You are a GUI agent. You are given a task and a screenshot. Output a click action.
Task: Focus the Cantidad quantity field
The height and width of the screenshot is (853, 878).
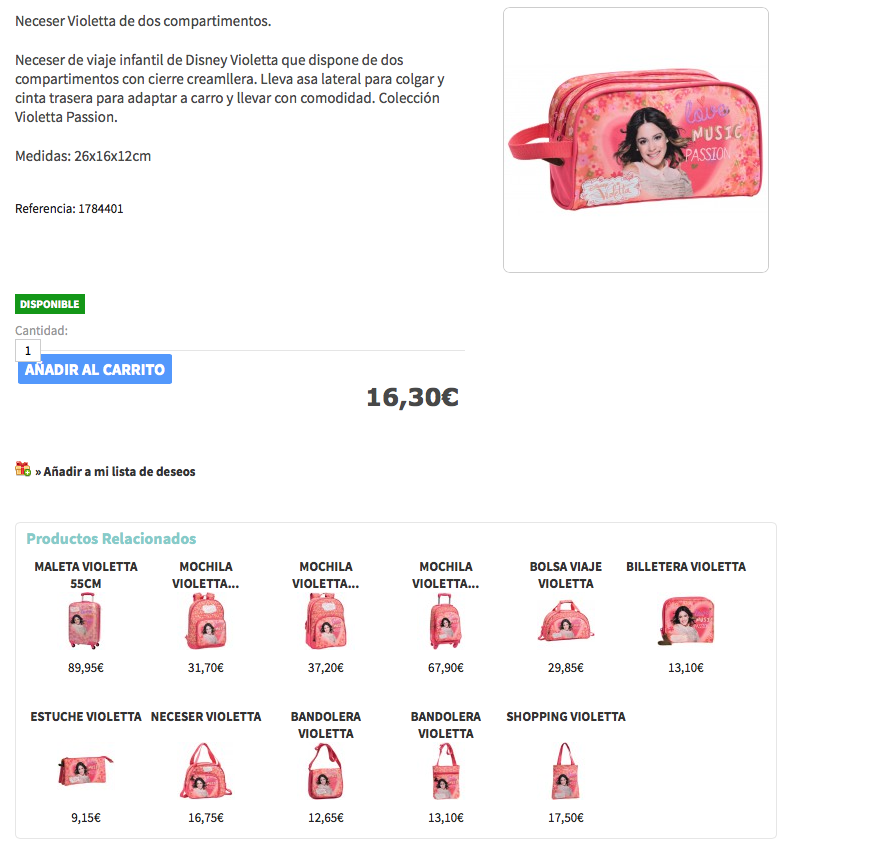tap(27, 351)
